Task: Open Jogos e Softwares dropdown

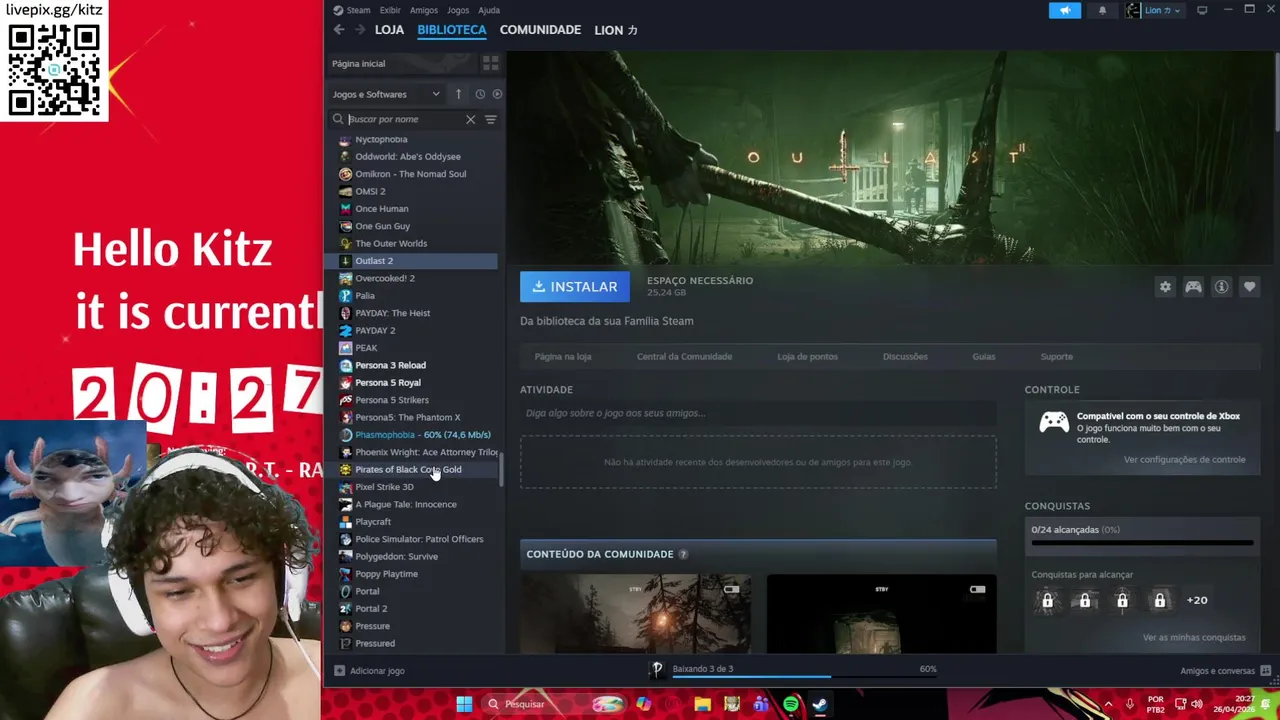Action: pyautogui.click(x=386, y=94)
